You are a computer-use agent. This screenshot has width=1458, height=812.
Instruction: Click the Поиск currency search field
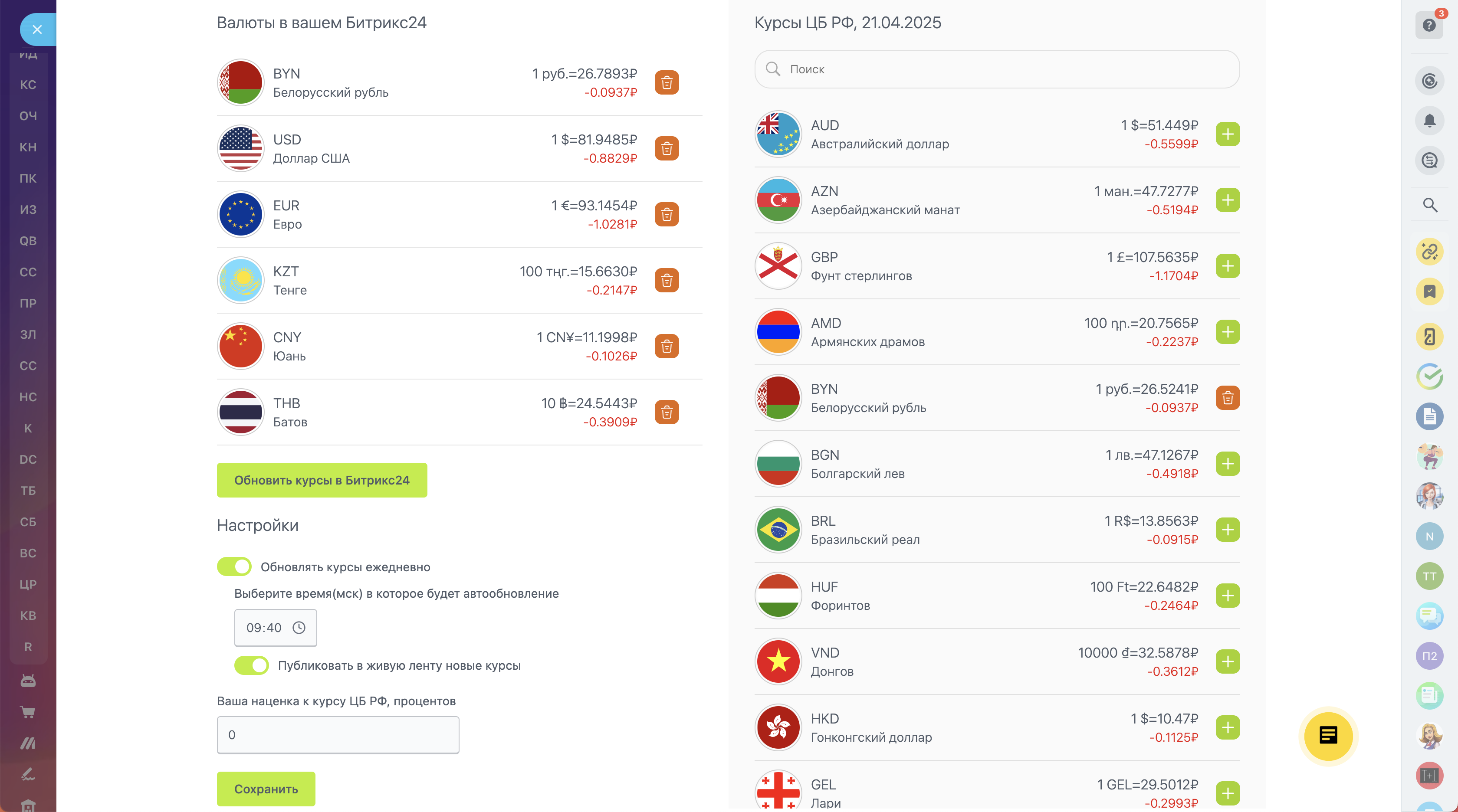997,69
